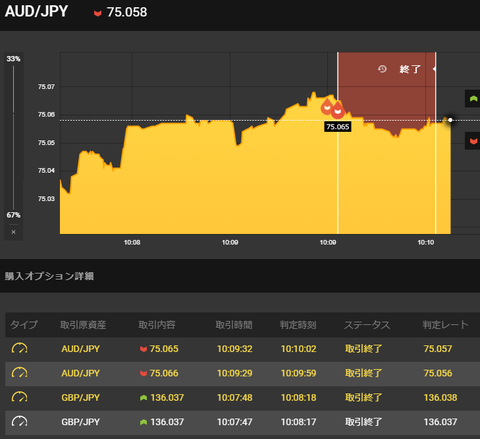This screenshot has height=439, width=480.
Task: Click the 判定レート column header
Action: (445, 325)
